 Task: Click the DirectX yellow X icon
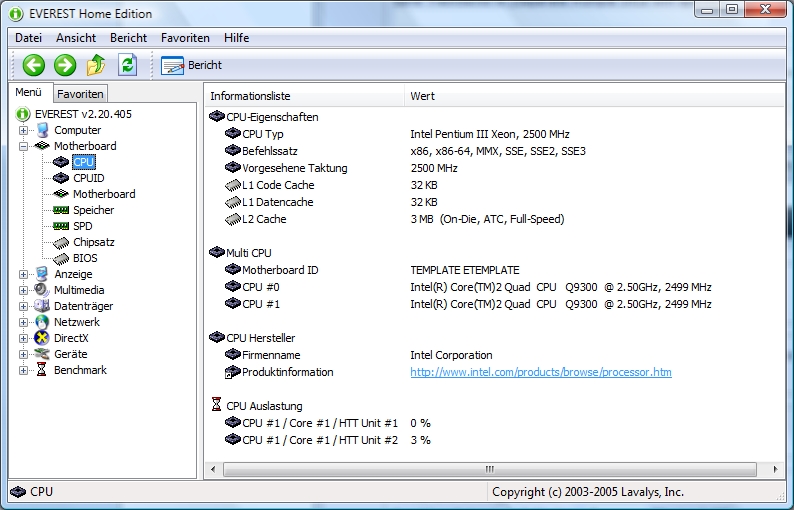point(42,338)
